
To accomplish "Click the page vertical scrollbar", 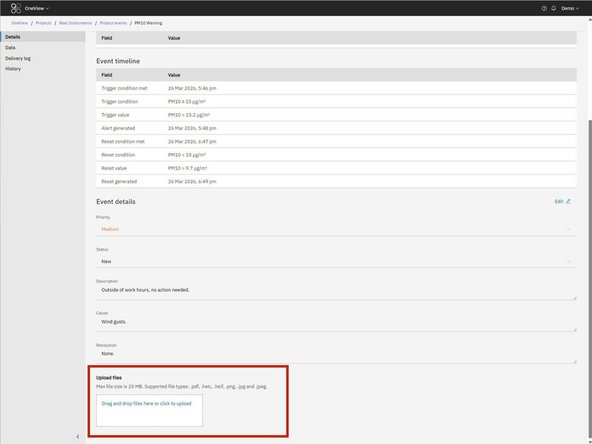I will click(x=589, y=279).
